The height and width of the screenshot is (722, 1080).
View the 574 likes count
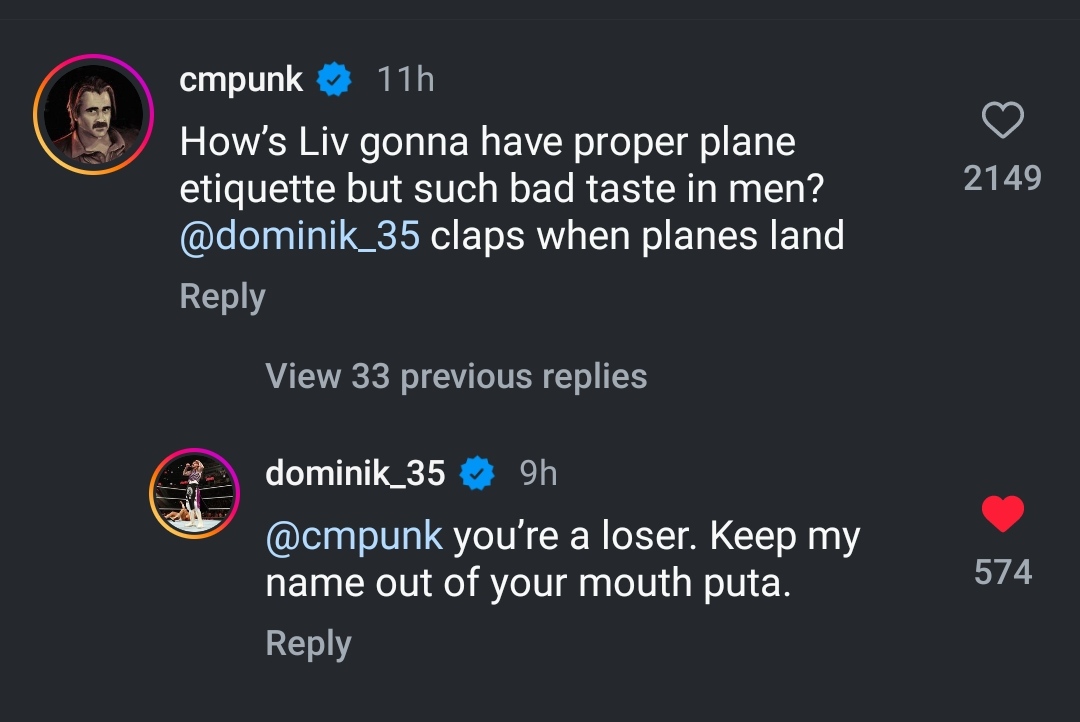pos(1003,572)
